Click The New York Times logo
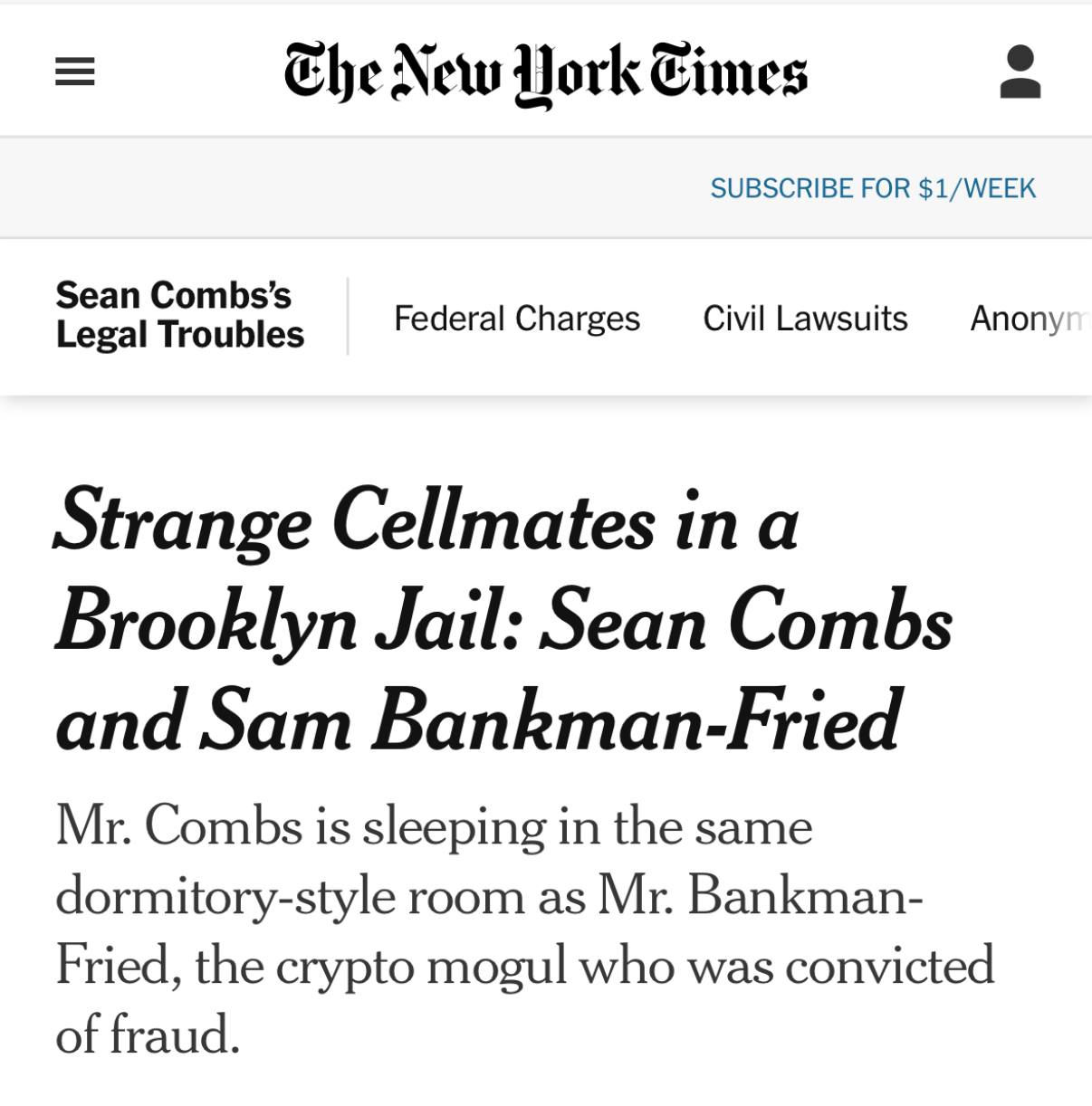1092x1106 pixels. 545,74
